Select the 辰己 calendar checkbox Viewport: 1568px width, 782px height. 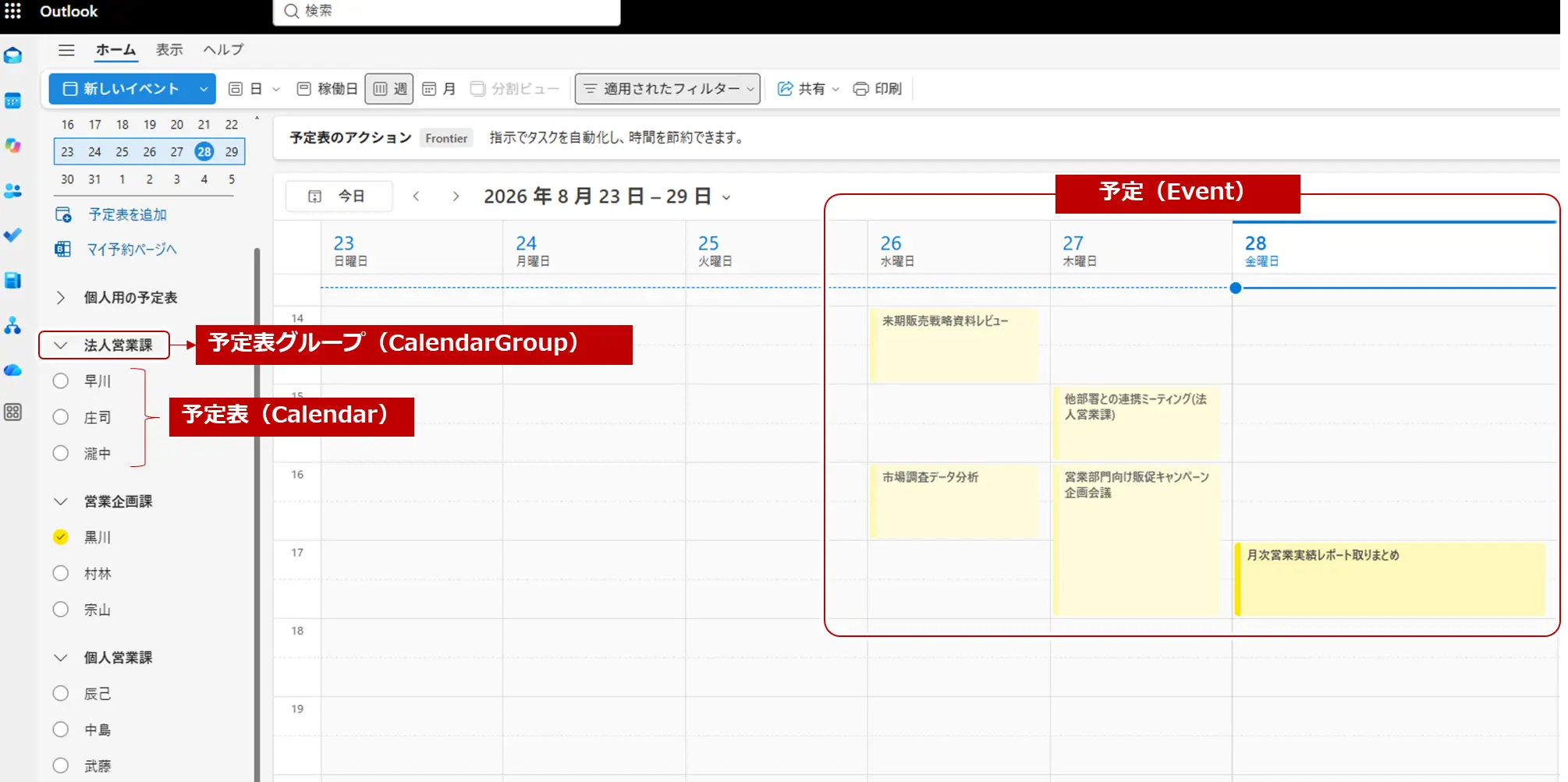(x=61, y=693)
